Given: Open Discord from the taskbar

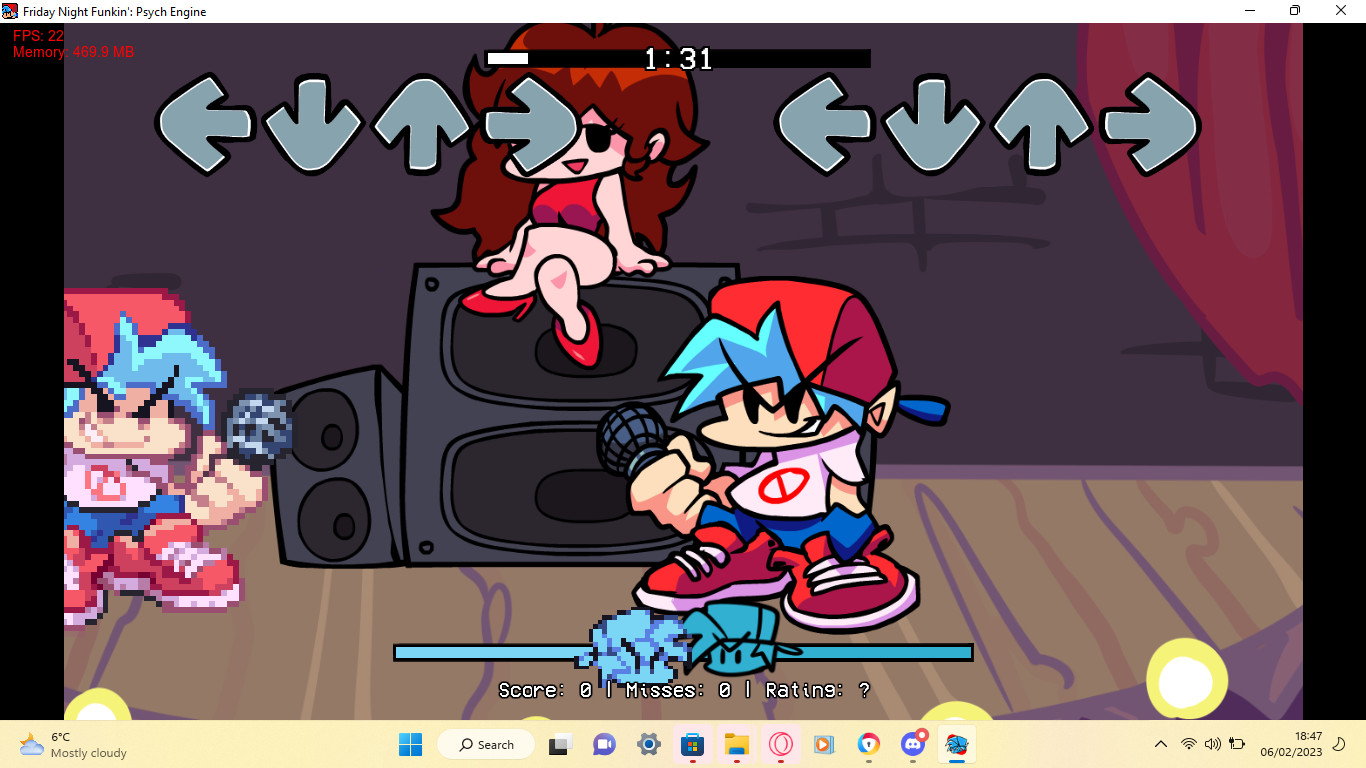Looking at the screenshot, I should [912, 744].
